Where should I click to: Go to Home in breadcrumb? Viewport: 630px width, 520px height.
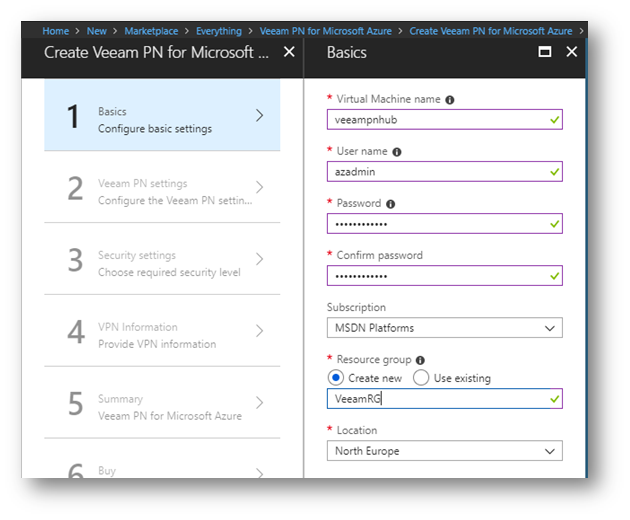pos(56,32)
